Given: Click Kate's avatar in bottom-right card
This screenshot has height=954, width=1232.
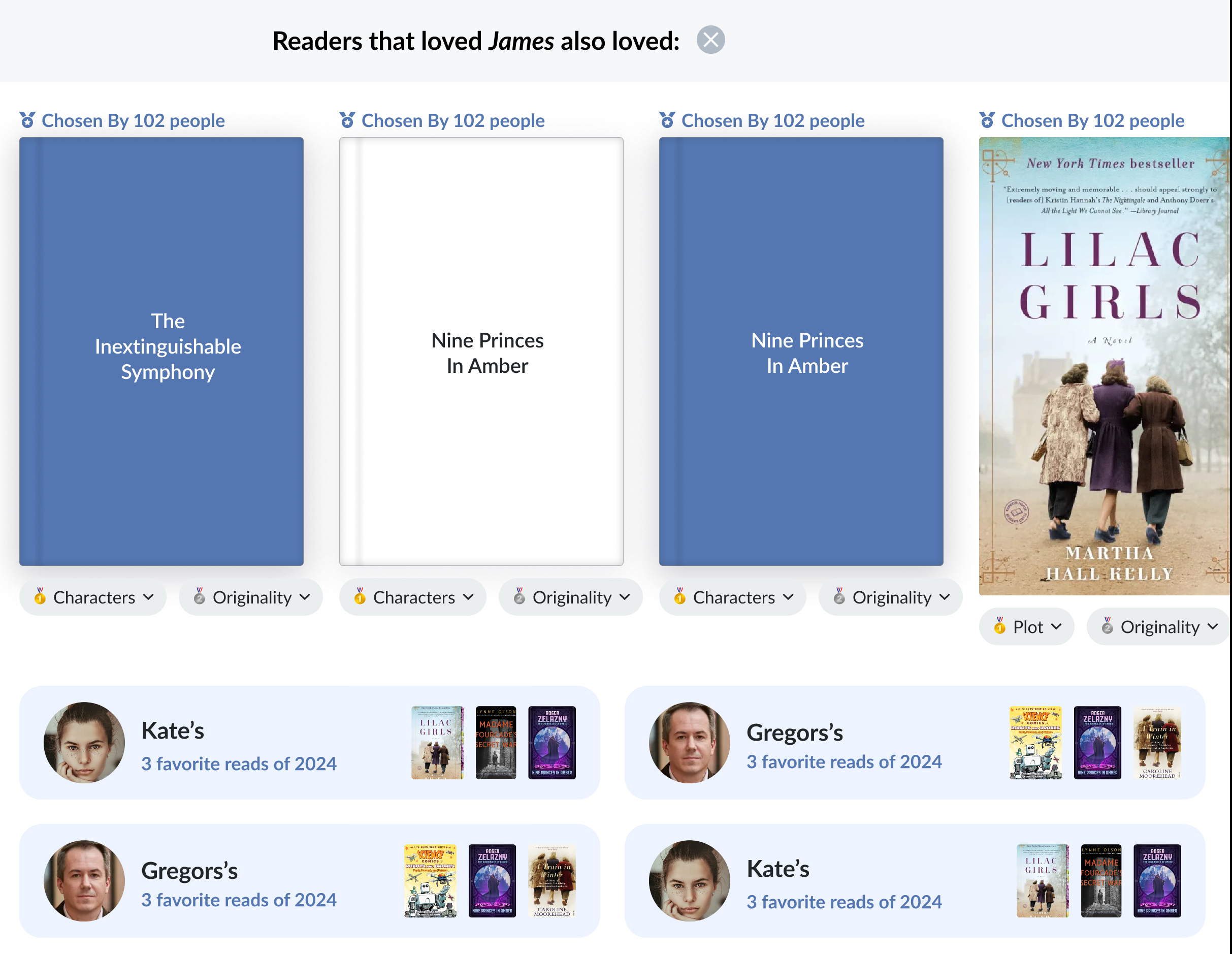Looking at the screenshot, I should point(689,880).
